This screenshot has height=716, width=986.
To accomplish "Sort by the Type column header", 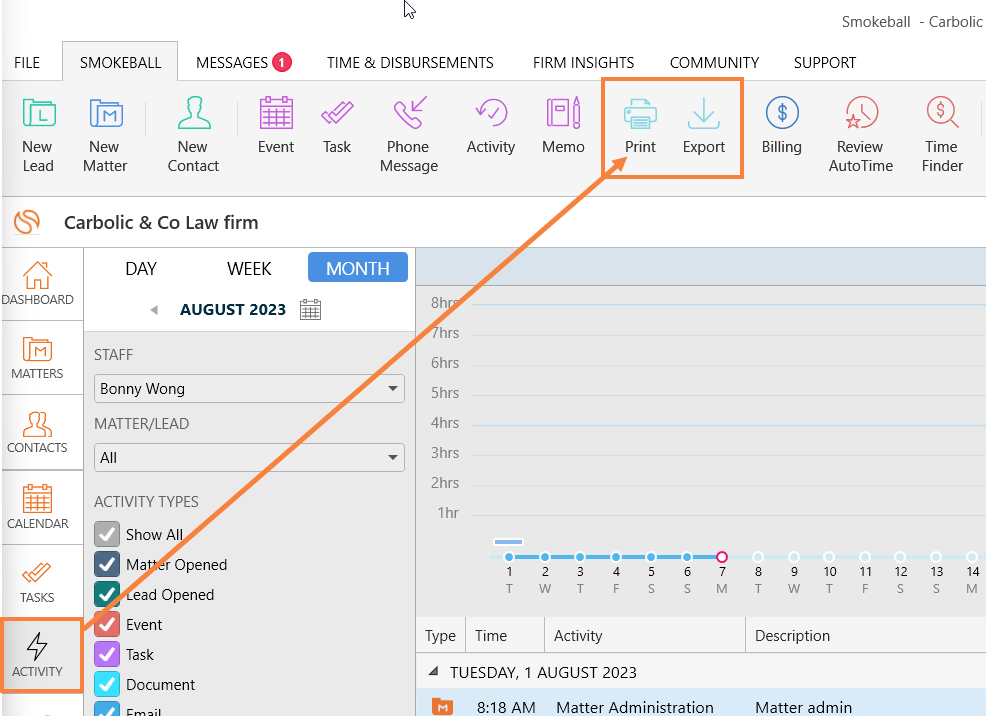I will pos(440,636).
